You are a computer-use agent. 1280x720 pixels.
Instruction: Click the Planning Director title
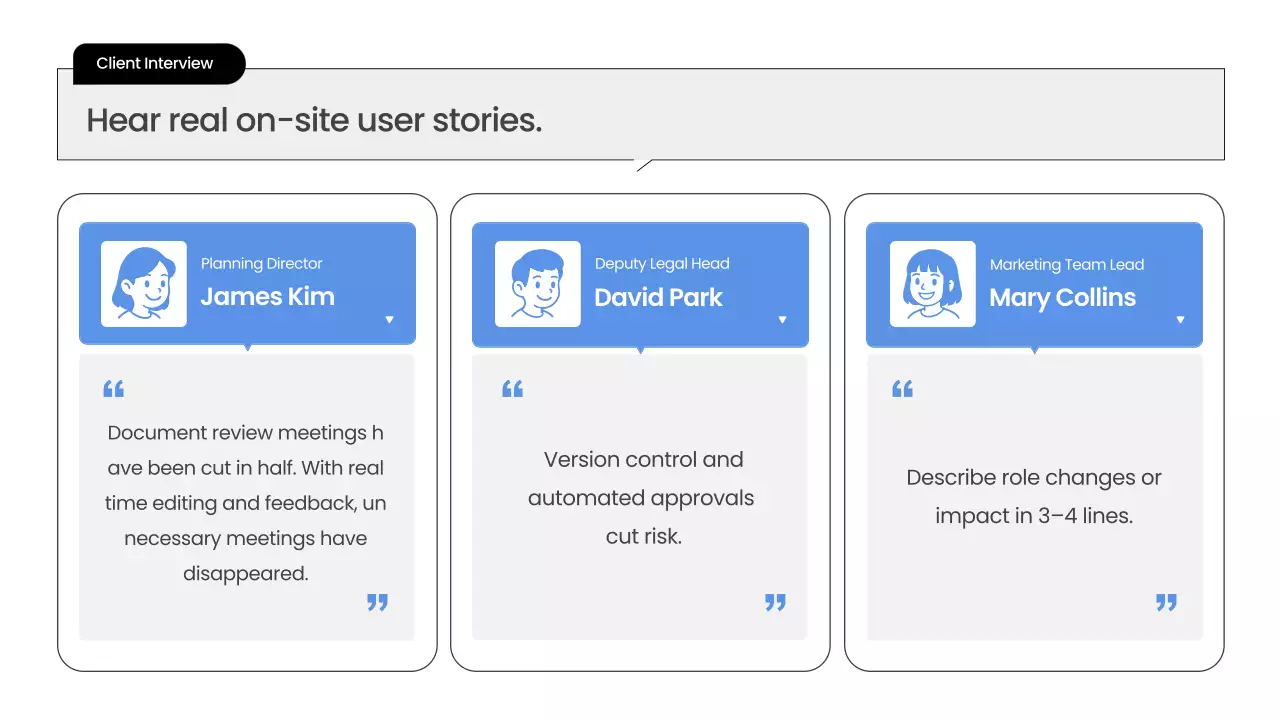pyautogui.click(x=261, y=264)
